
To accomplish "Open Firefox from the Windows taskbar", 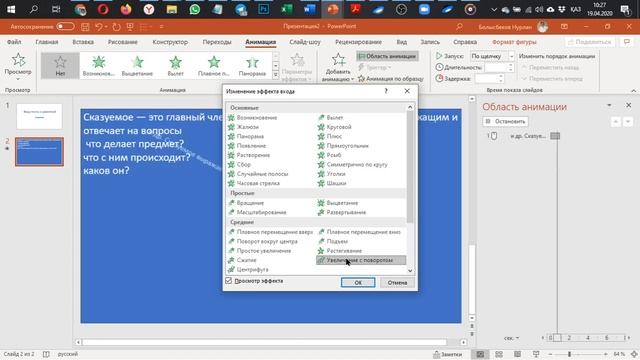I will (126, 9).
